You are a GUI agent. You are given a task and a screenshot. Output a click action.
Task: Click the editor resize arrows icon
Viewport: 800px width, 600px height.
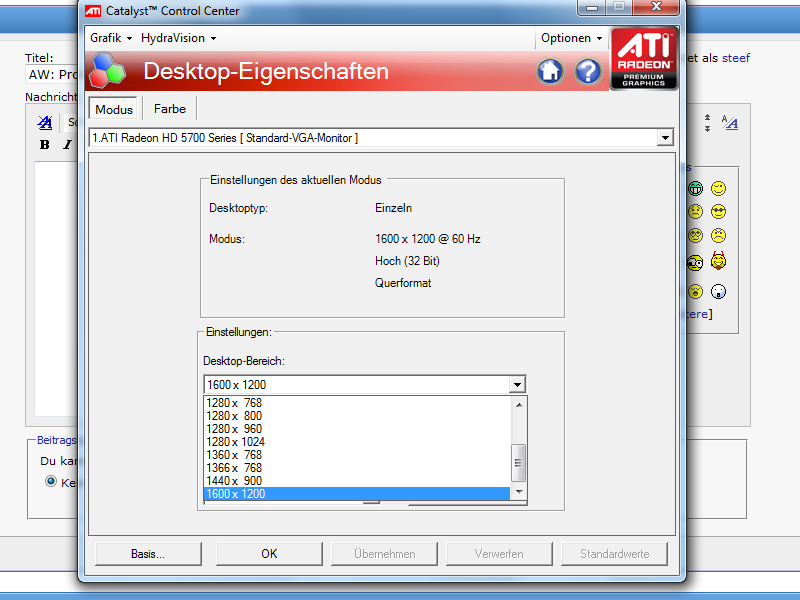(707, 123)
